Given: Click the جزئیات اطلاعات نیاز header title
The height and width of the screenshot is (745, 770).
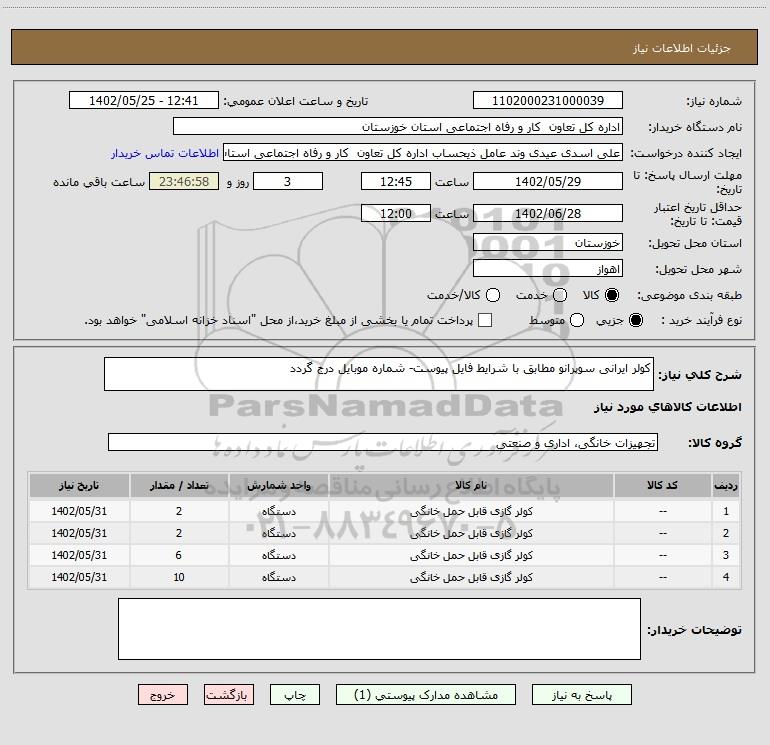Looking at the screenshot, I should point(682,48).
